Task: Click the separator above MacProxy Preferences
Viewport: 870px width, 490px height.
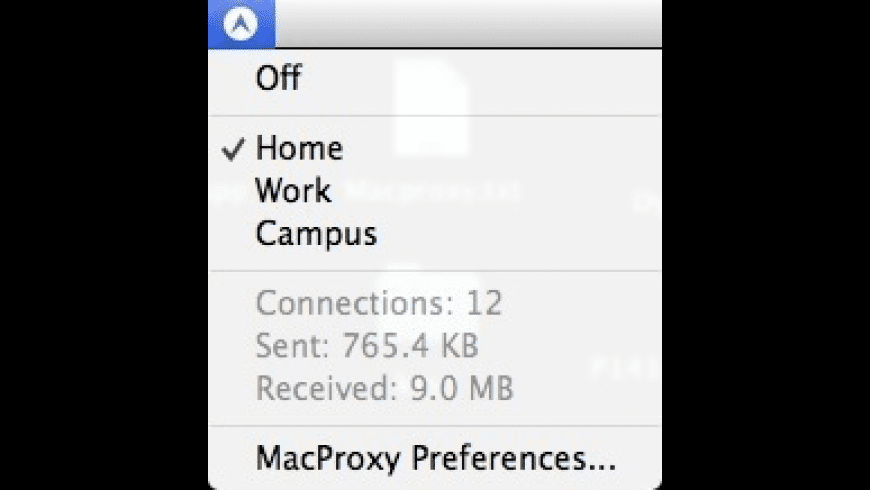Action: pos(434,426)
